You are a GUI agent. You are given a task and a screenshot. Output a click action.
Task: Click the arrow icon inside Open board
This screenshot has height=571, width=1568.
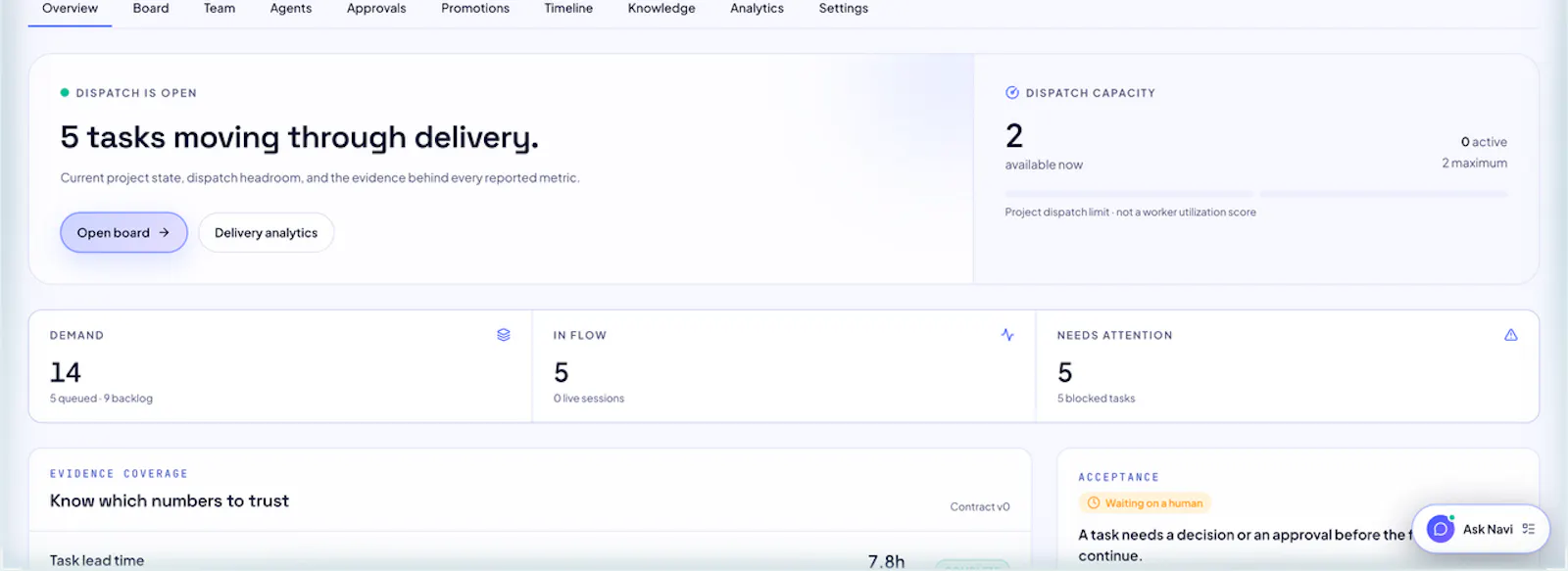click(x=165, y=232)
